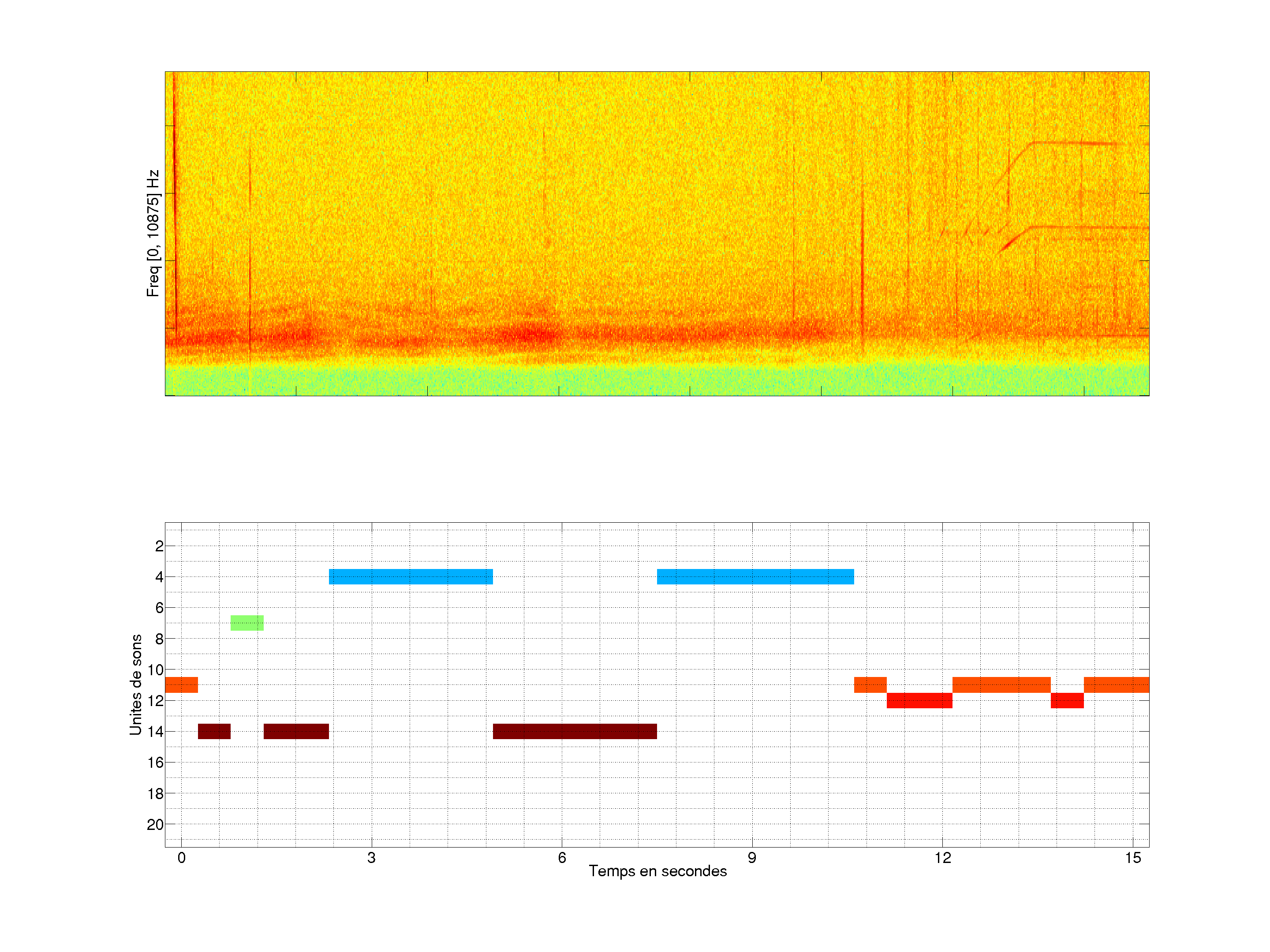The height and width of the screenshot is (952, 1270).
Task: Click the 'Unites de sons' axis label
Action: [136, 684]
